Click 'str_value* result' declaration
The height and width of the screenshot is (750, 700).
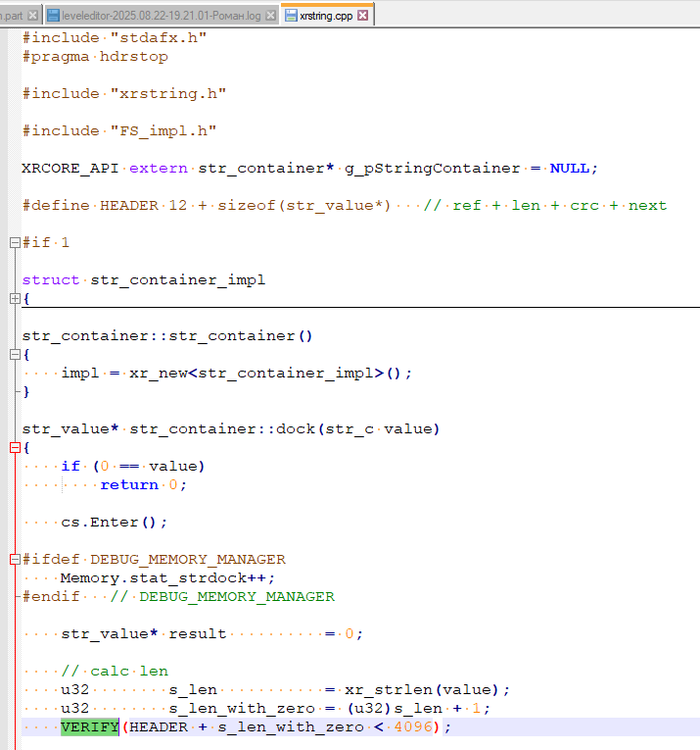[x=144, y=634]
